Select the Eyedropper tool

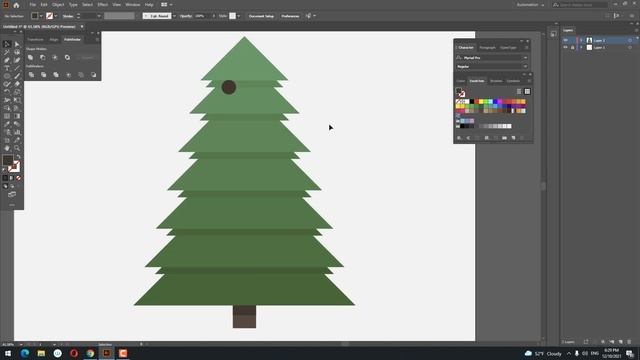7,124
